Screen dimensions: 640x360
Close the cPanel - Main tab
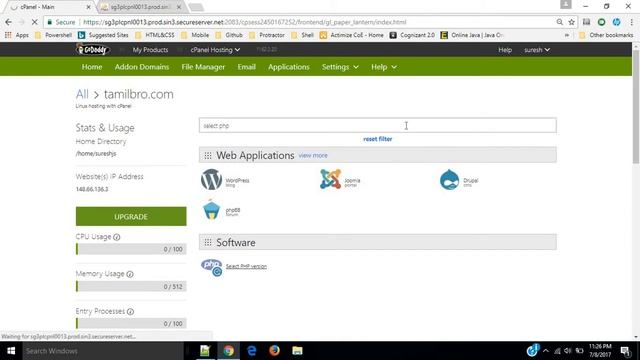(x=89, y=7)
